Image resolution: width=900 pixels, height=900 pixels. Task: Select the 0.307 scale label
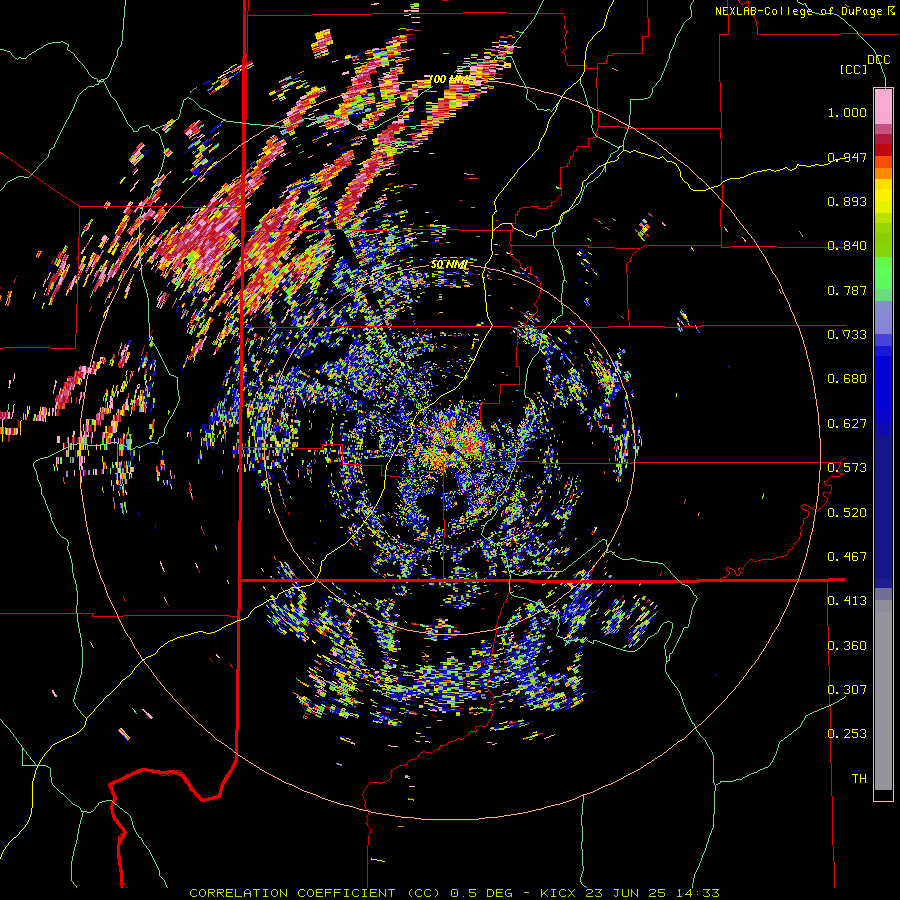pyautogui.click(x=847, y=690)
